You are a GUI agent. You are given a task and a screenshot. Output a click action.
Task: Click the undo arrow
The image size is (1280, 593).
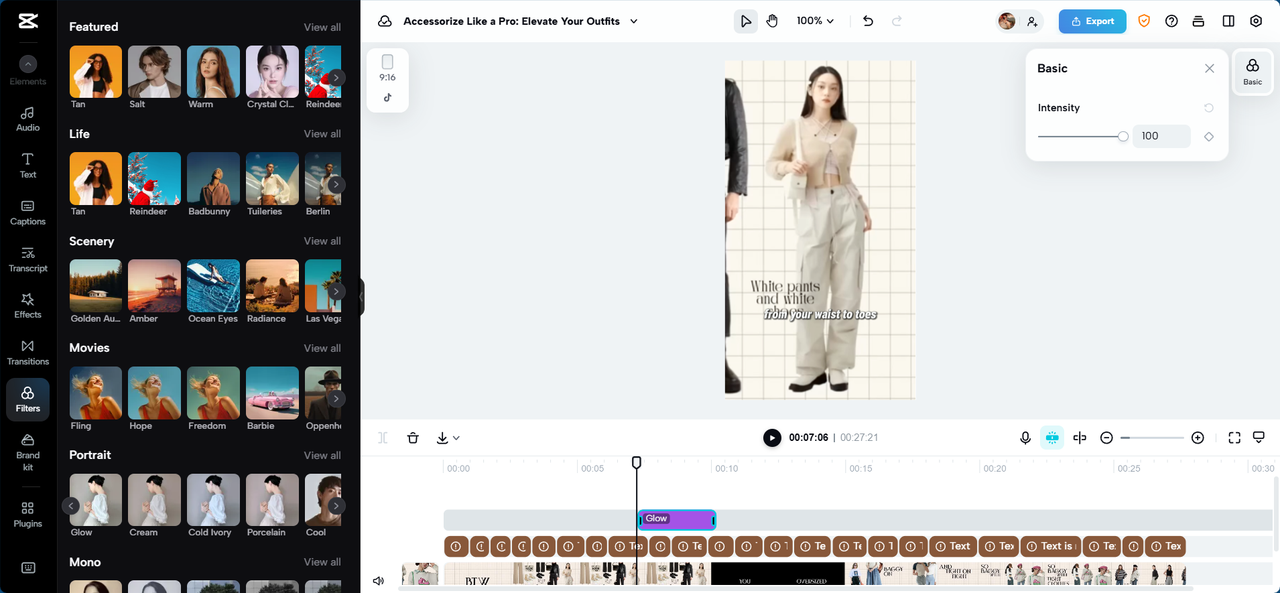tap(868, 21)
